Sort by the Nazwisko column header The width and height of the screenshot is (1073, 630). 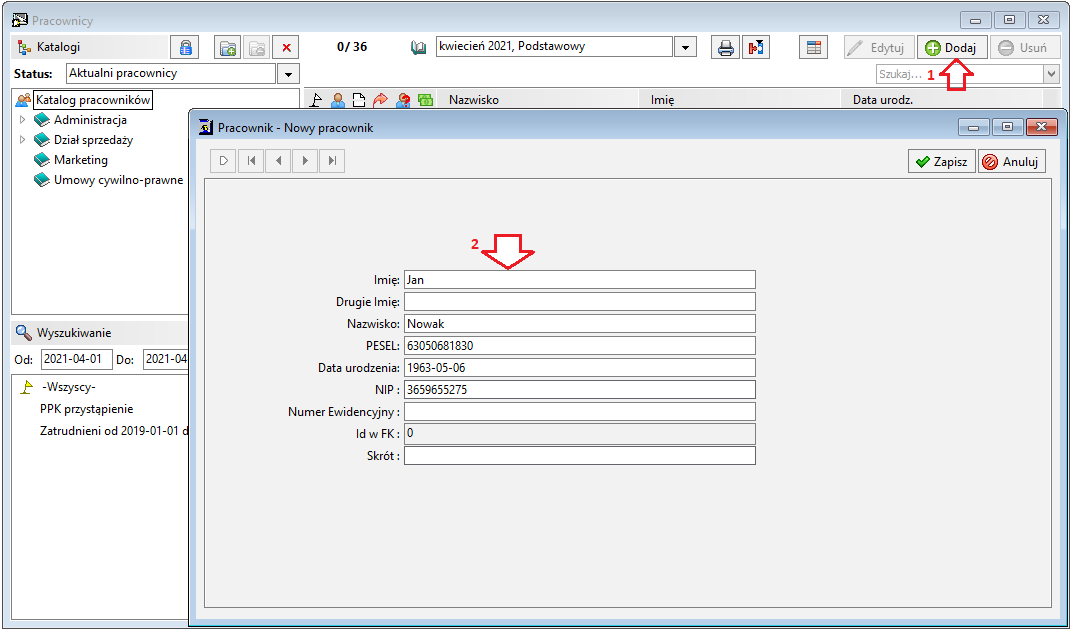[537, 100]
